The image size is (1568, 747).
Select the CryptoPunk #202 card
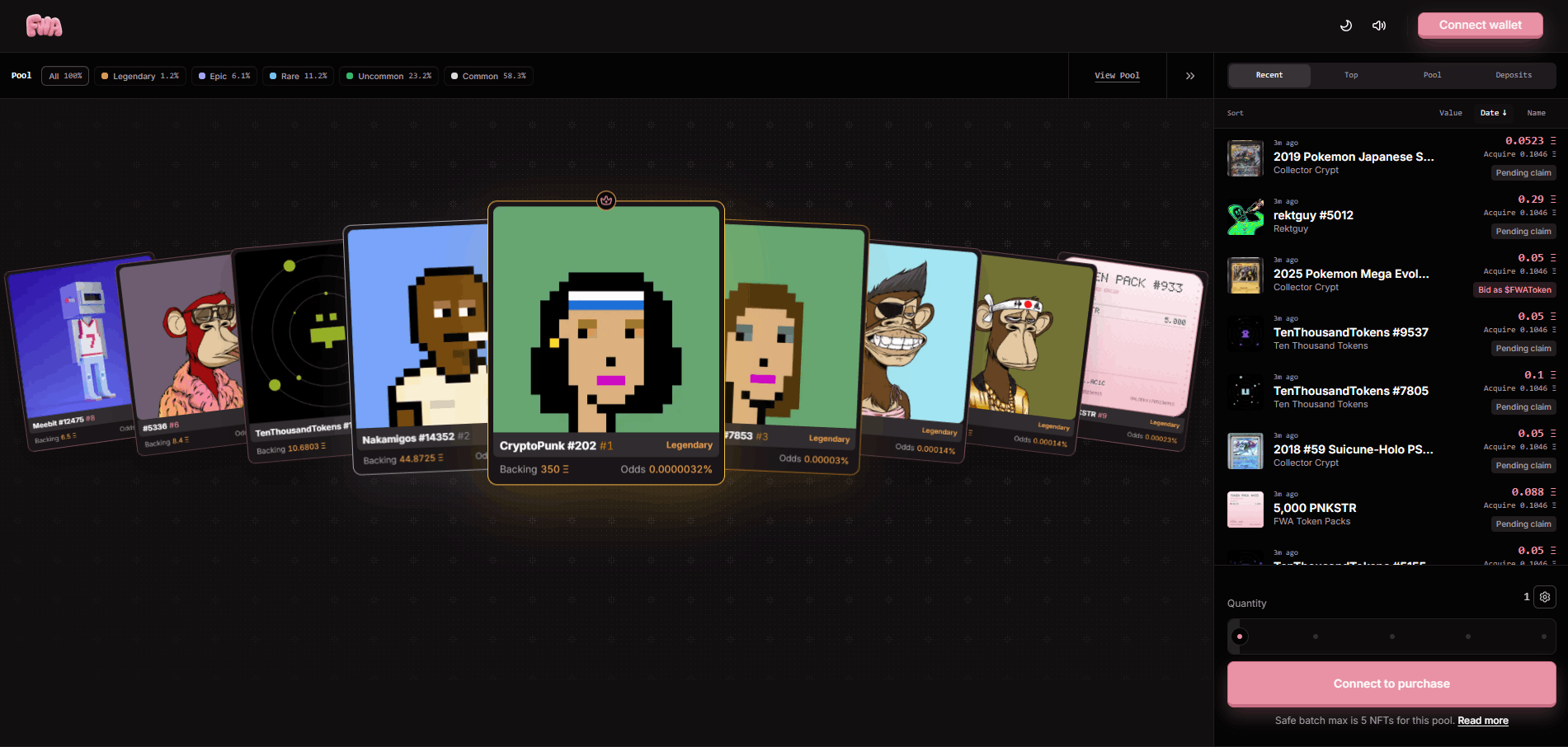click(x=606, y=342)
